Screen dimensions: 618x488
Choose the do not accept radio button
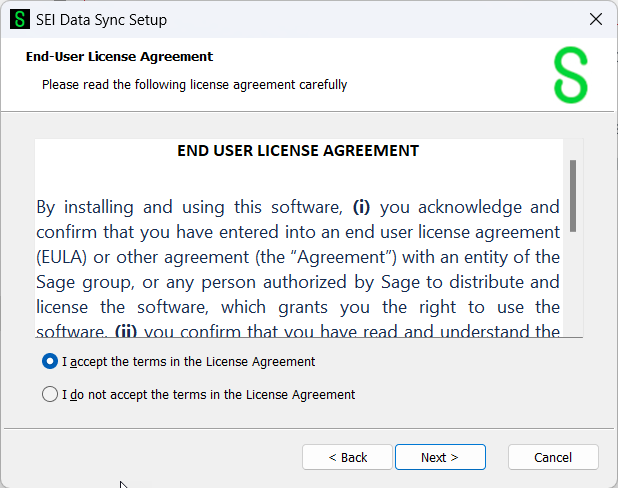click(x=50, y=395)
